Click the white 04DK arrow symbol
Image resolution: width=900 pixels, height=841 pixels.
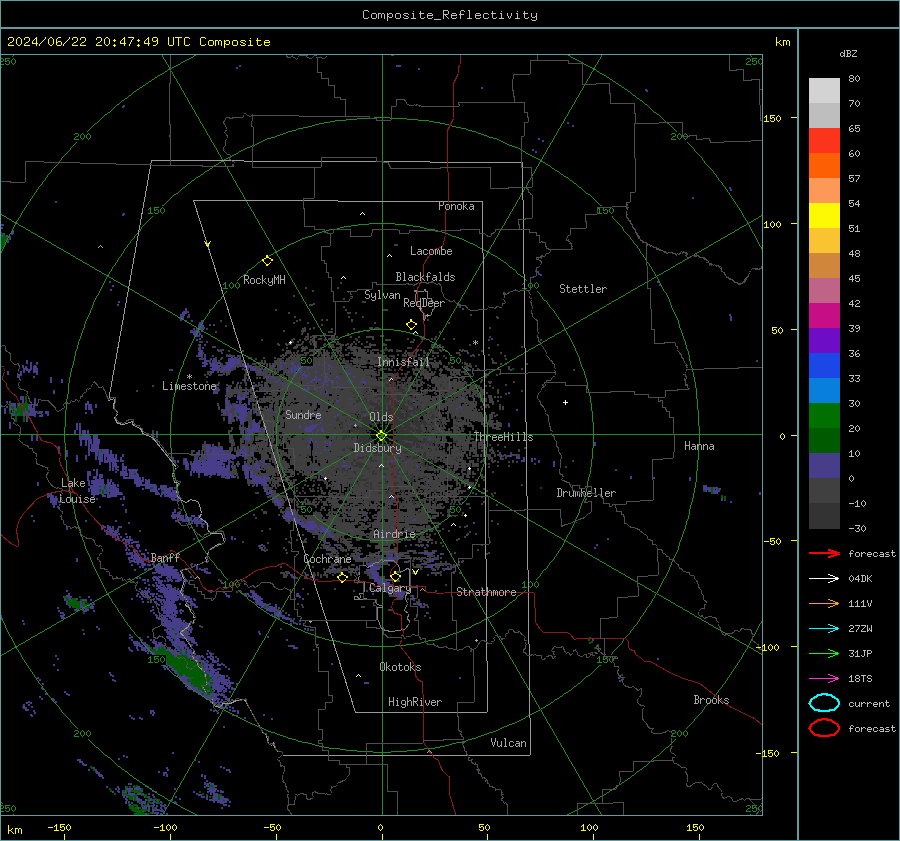click(x=824, y=578)
